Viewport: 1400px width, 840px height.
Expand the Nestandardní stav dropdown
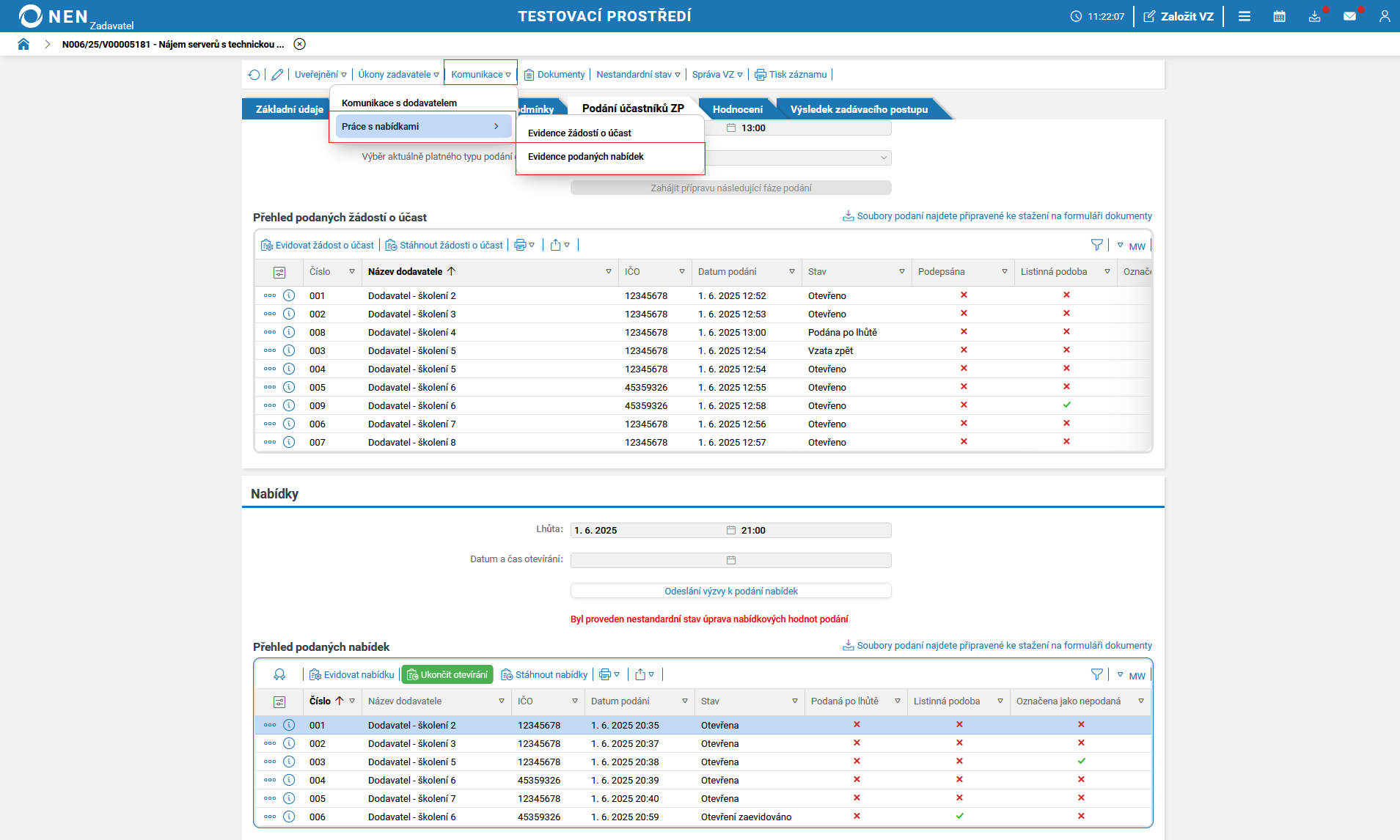tap(638, 75)
